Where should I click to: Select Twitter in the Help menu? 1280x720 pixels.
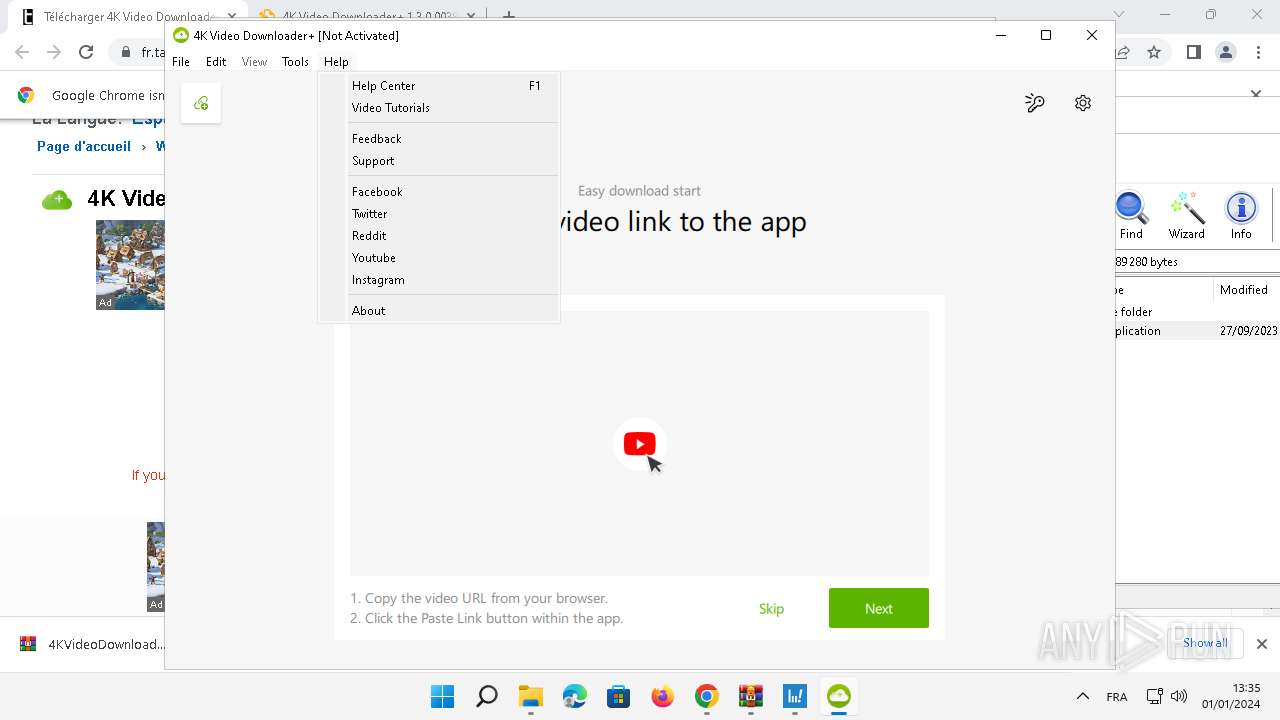click(x=439, y=214)
